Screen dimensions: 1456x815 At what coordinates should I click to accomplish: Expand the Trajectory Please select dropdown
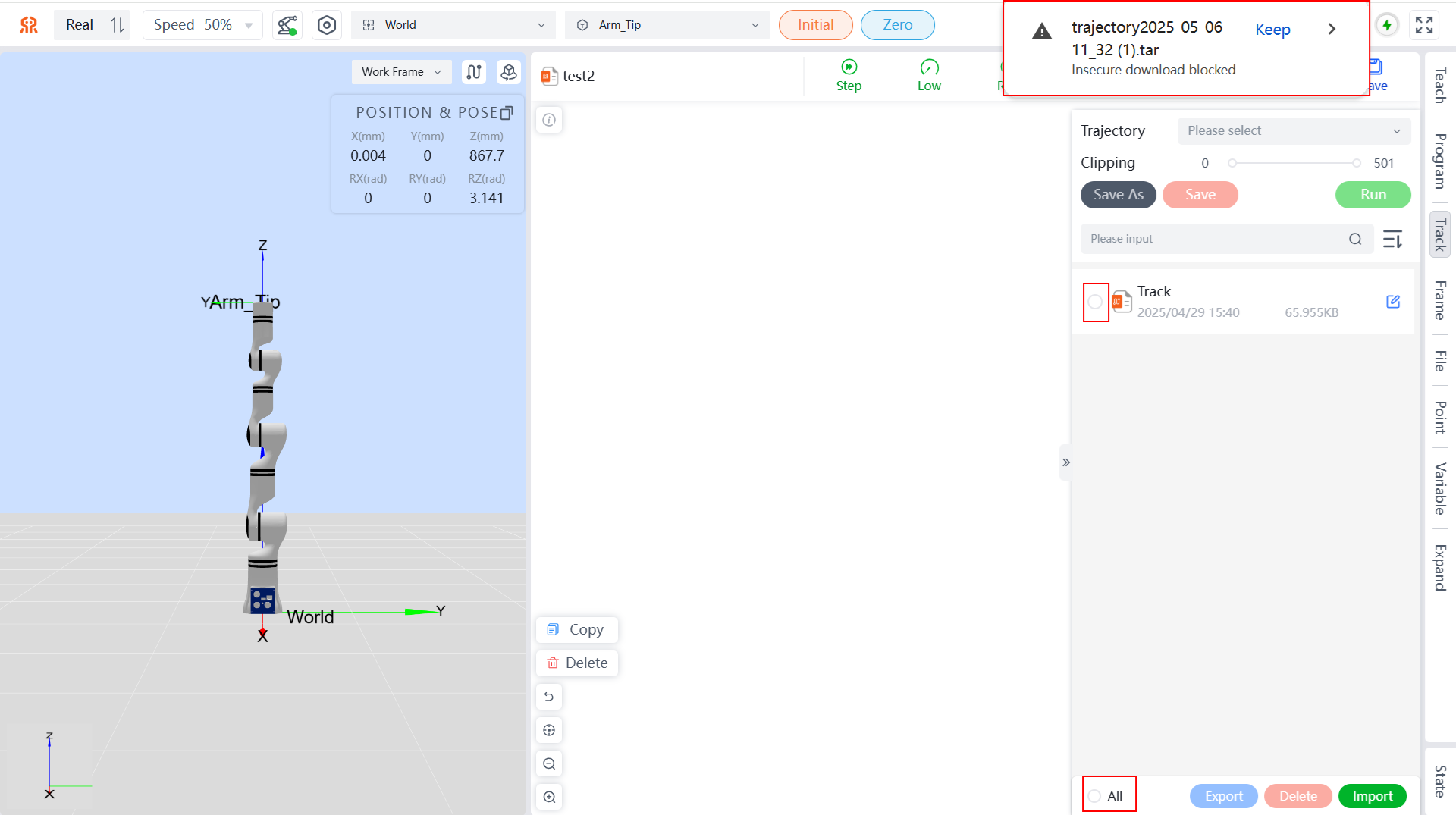pyautogui.click(x=1293, y=131)
